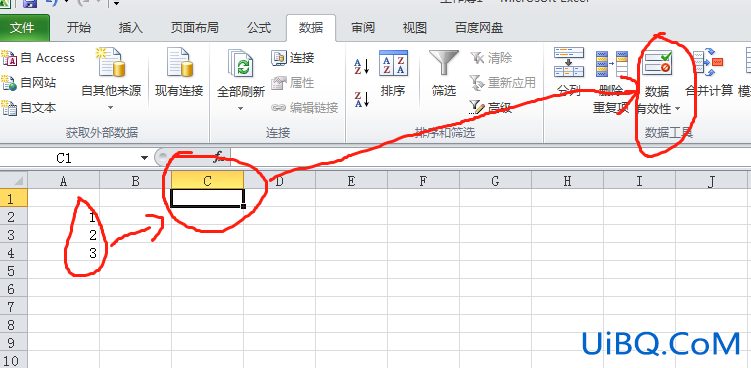Expand the Refresh All dropdown arrow

[x=240, y=109]
